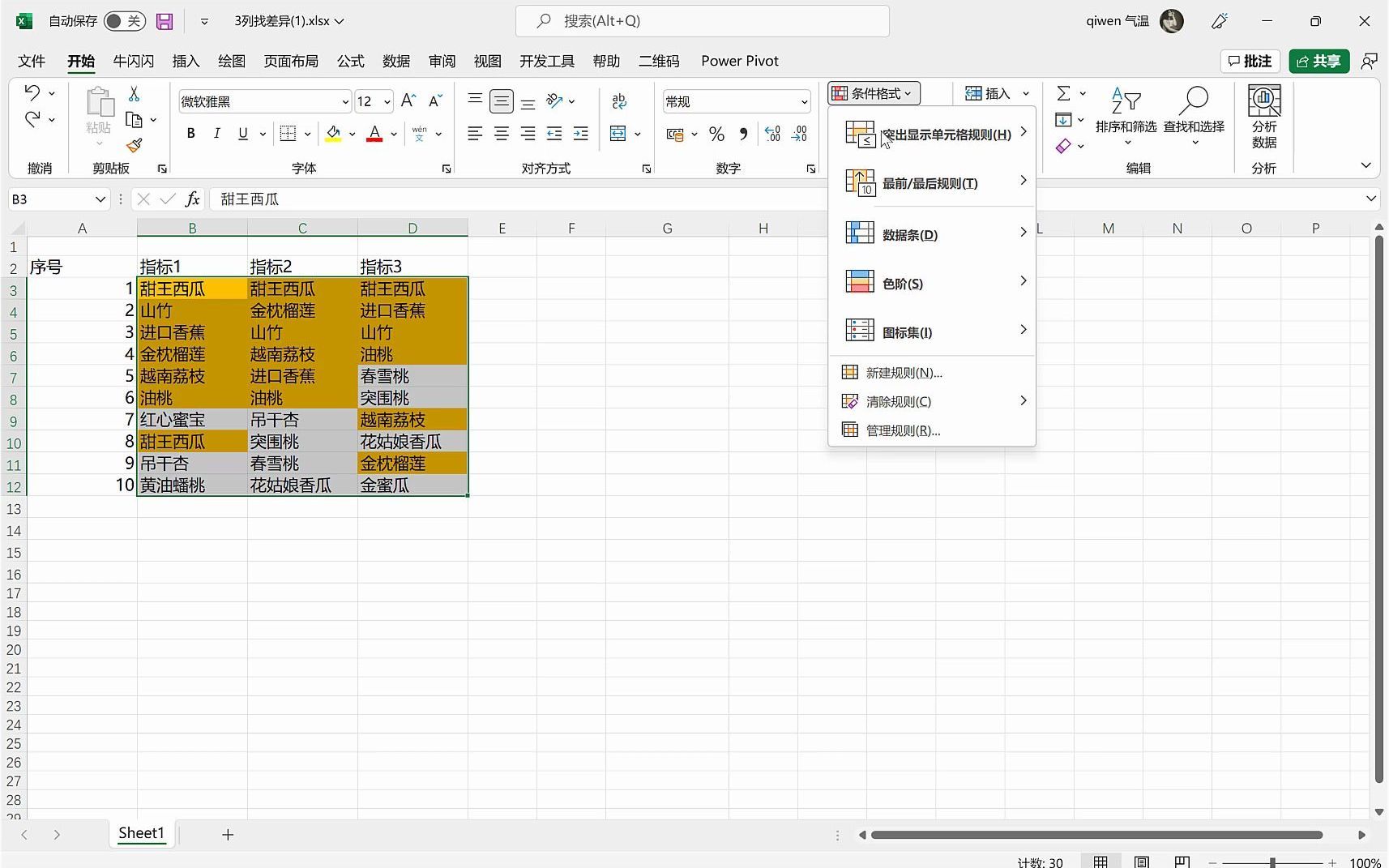This screenshot has height=868, width=1389.
Task: Click the 批注 comments button
Action: 1250,62
